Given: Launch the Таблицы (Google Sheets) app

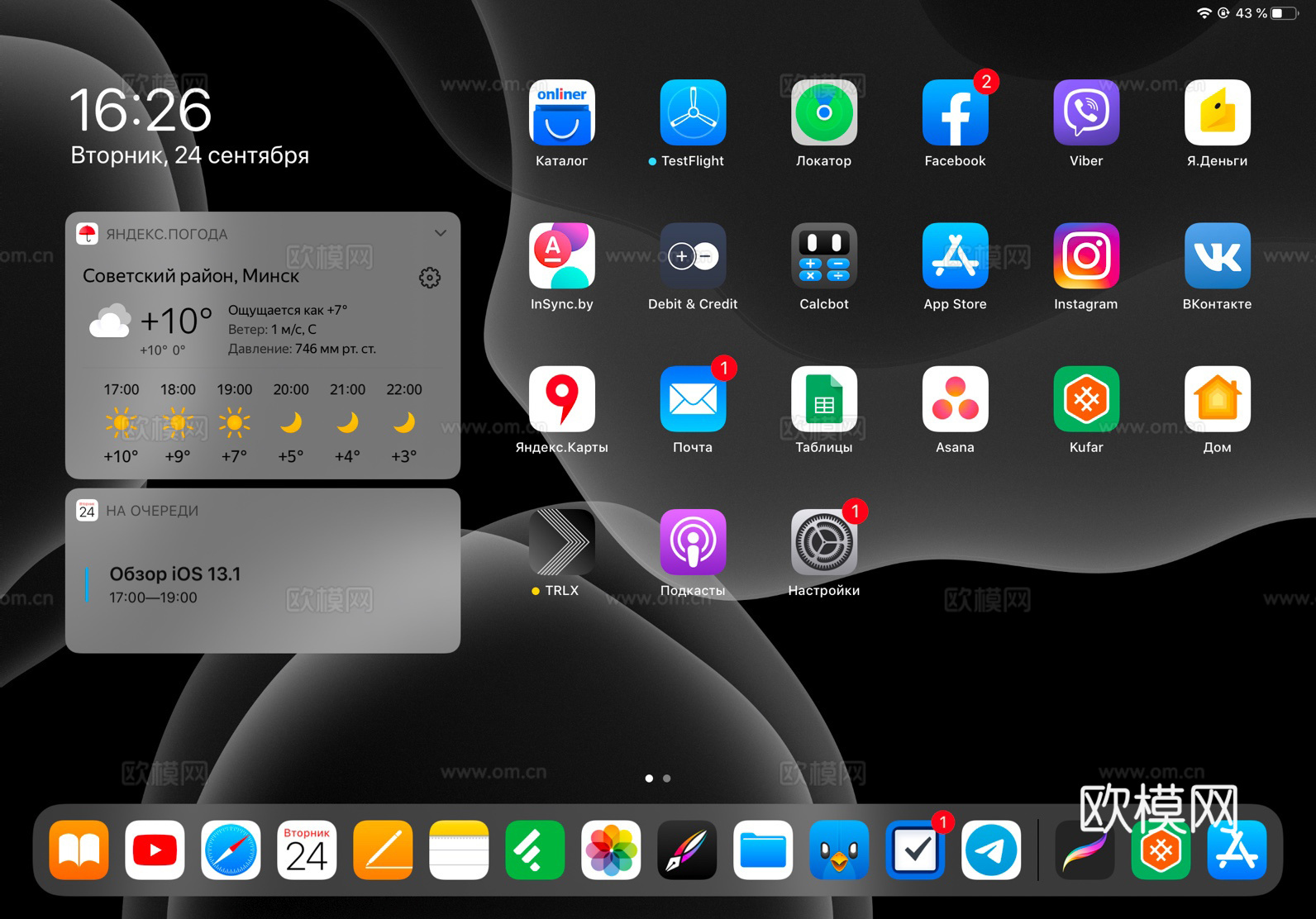Looking at the screenshot, I should (823, 399).
